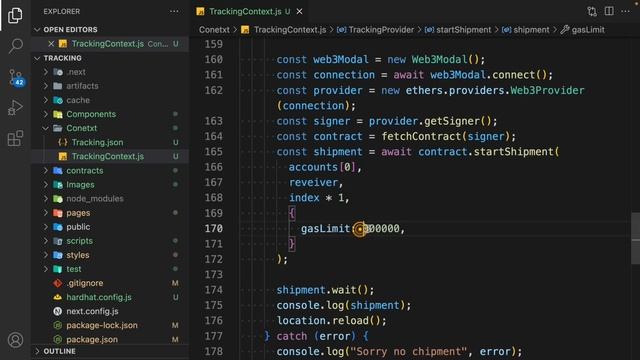Click on catch (error) keyword line

[x=316, y=336]
